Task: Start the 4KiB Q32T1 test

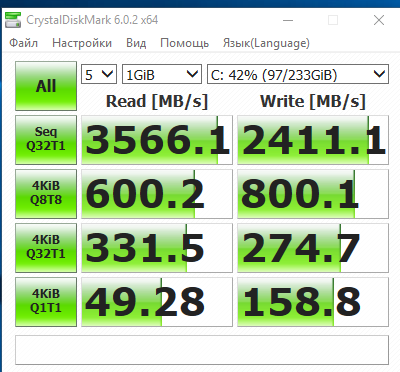Action: (46, 248)
